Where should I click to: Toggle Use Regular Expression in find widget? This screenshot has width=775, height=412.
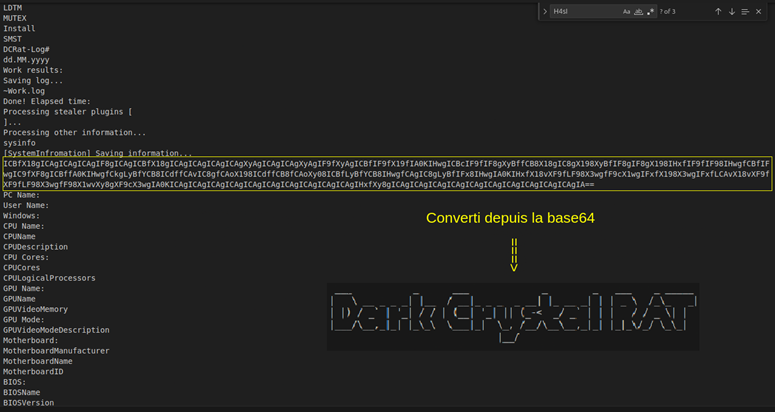tap(650, 11)
